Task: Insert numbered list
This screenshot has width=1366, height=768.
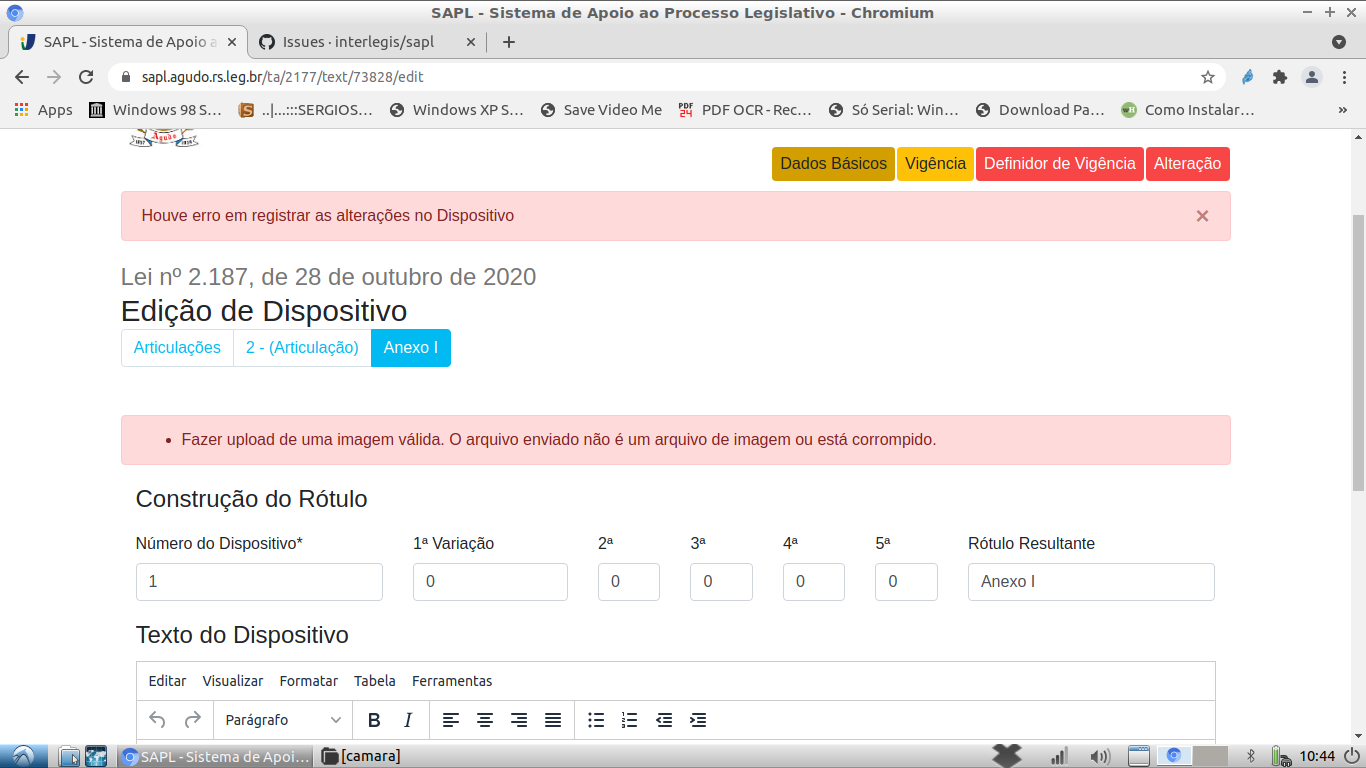Action: tap(629, 720)
